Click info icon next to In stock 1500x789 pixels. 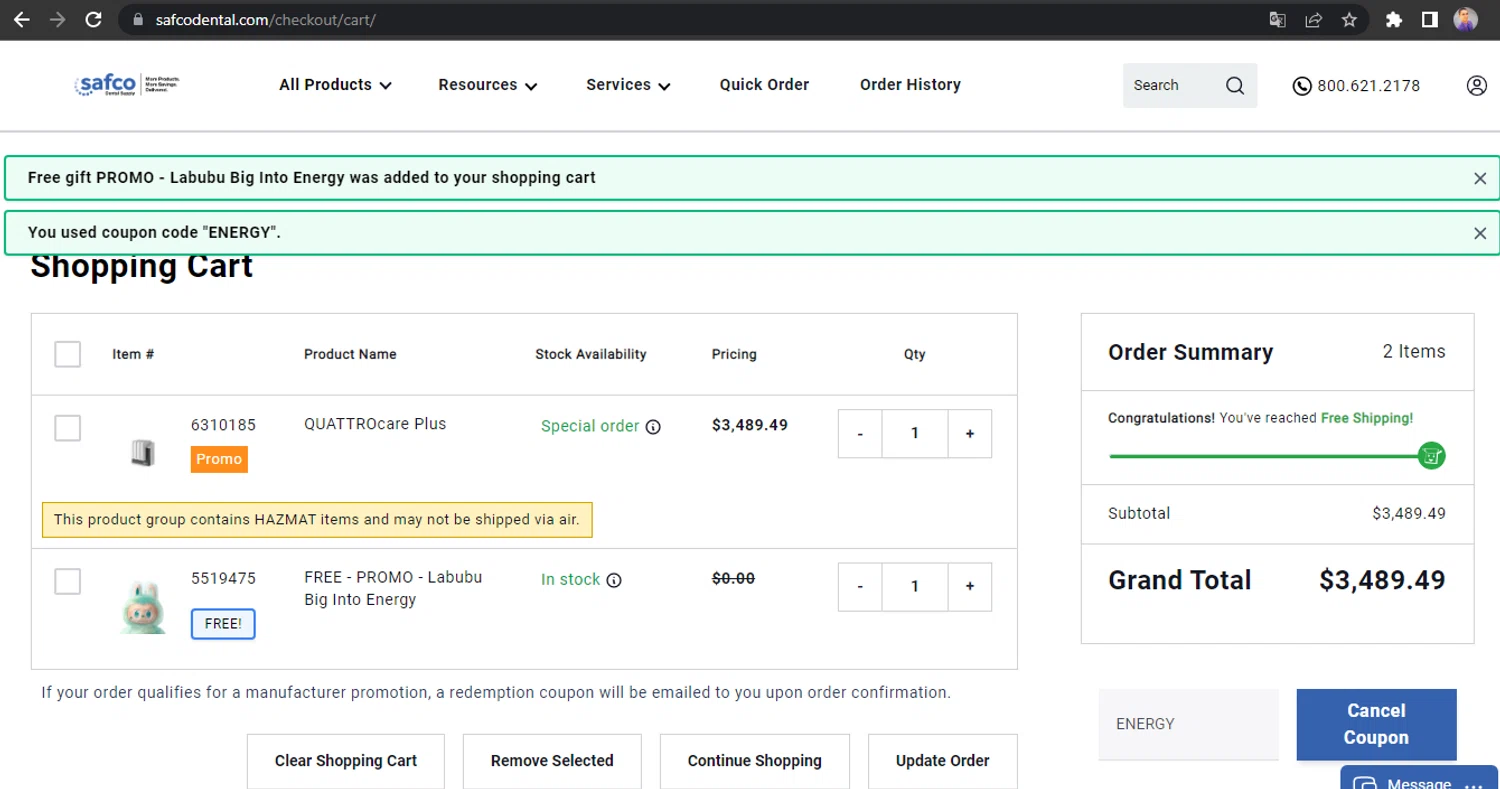pos(614,580)
